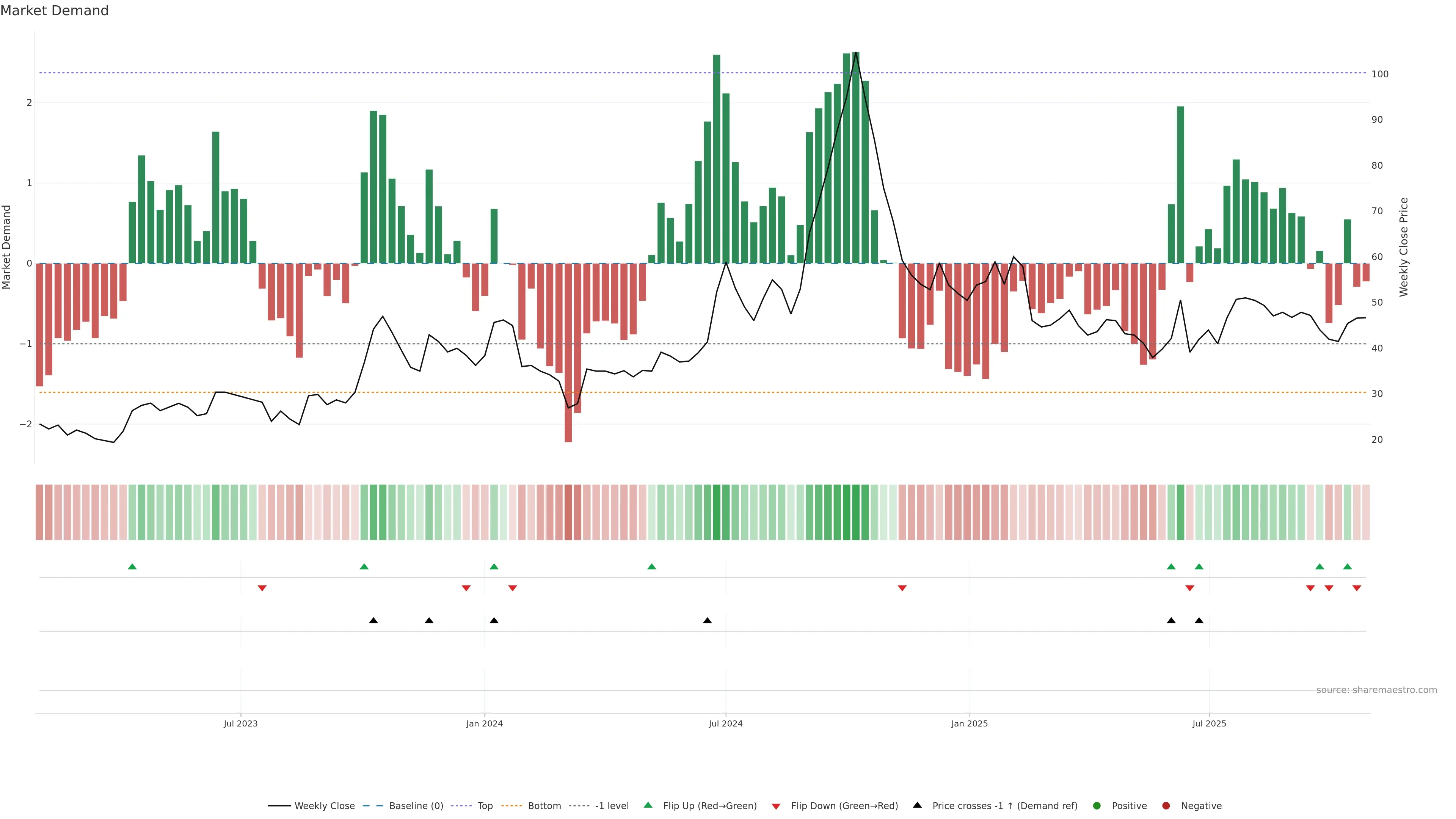Click black Price crosses -1 legend triangle
Image resolution: width=1456 pixels, height=819 pixels.
tap(917, 805)
